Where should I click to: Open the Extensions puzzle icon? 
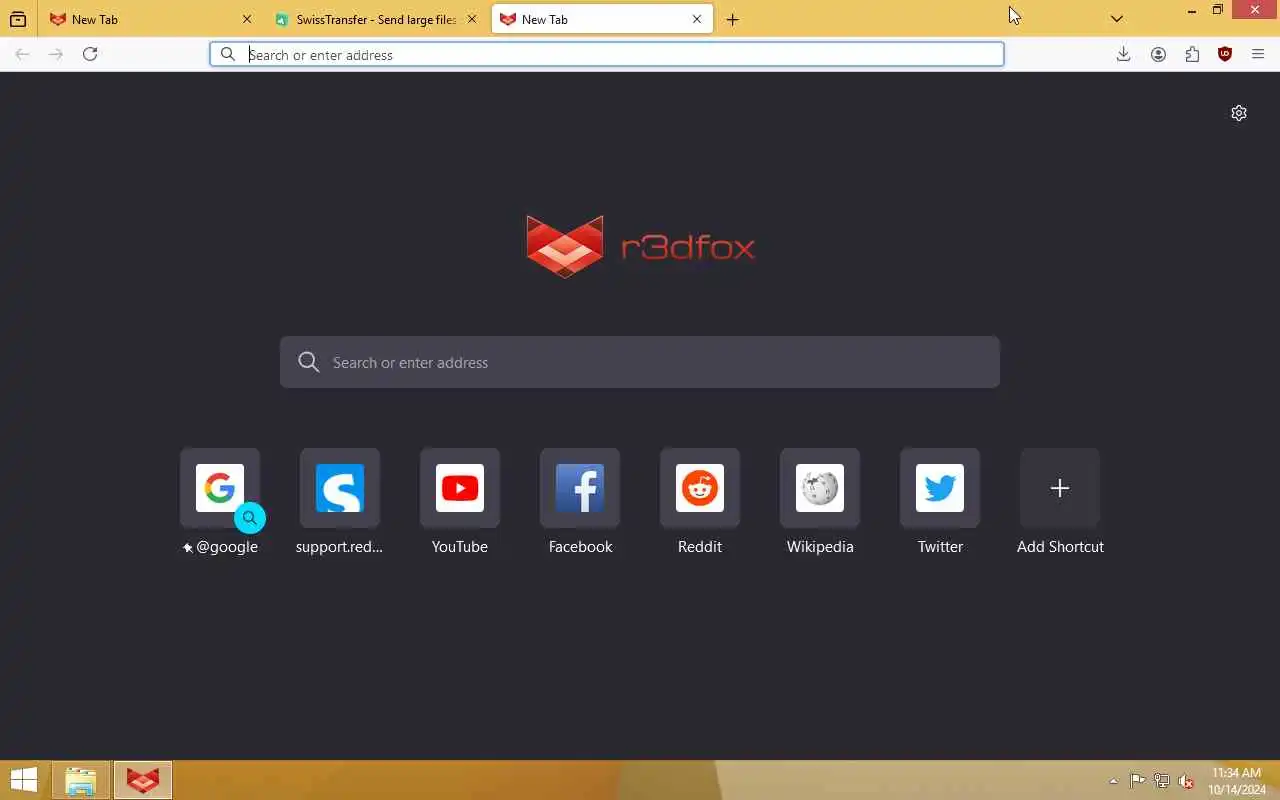point(1192,54)
